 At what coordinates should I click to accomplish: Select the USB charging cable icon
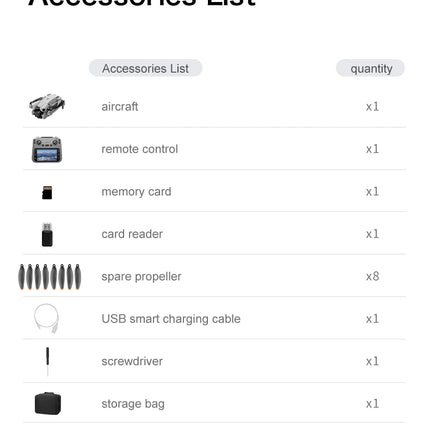tap(47, 318)
